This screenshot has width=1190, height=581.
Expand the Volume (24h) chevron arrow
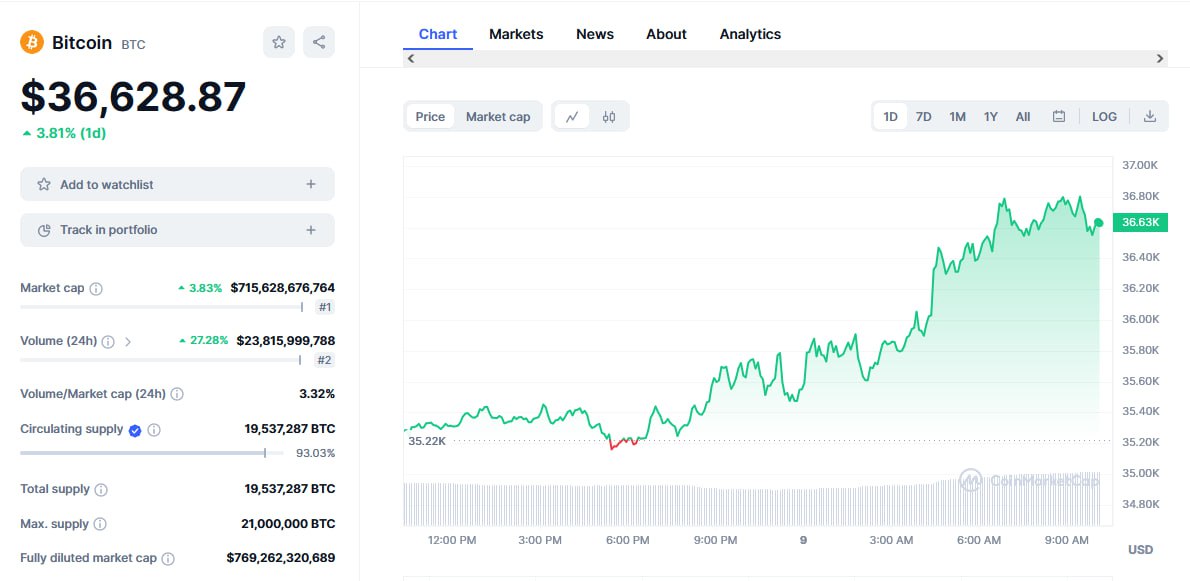click(x=128, y=342)
